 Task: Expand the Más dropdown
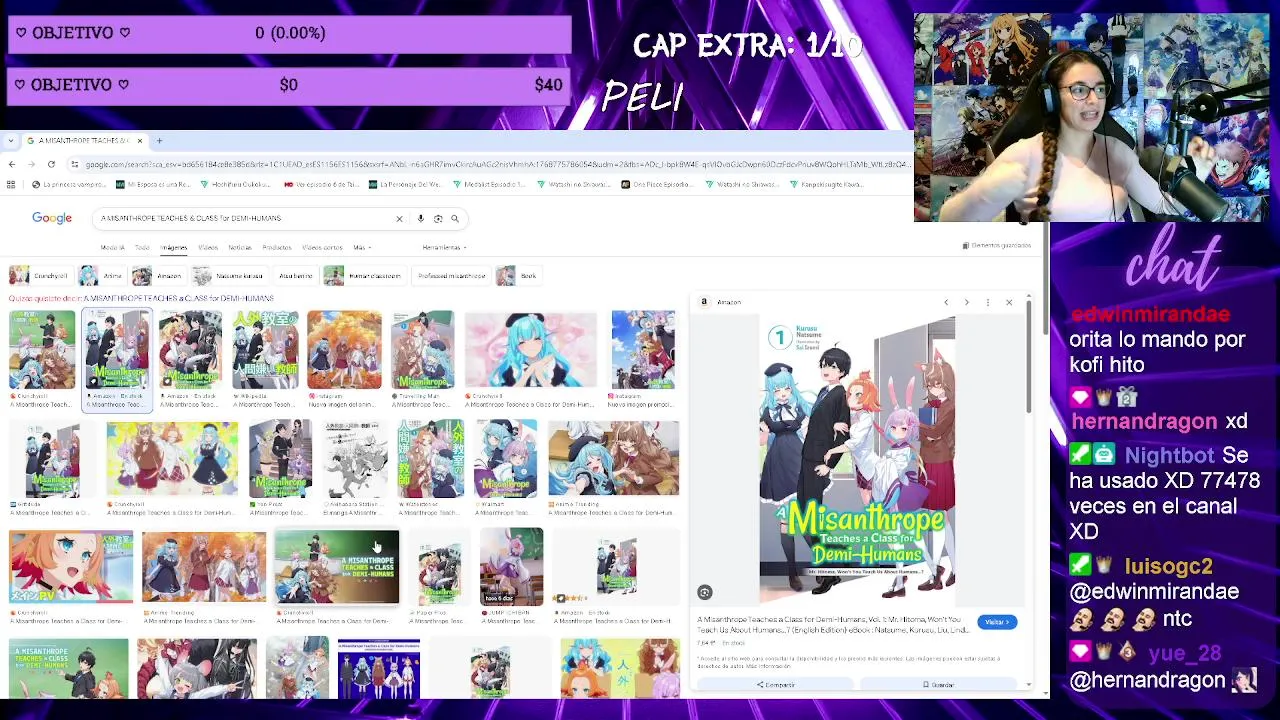(361, 247)
